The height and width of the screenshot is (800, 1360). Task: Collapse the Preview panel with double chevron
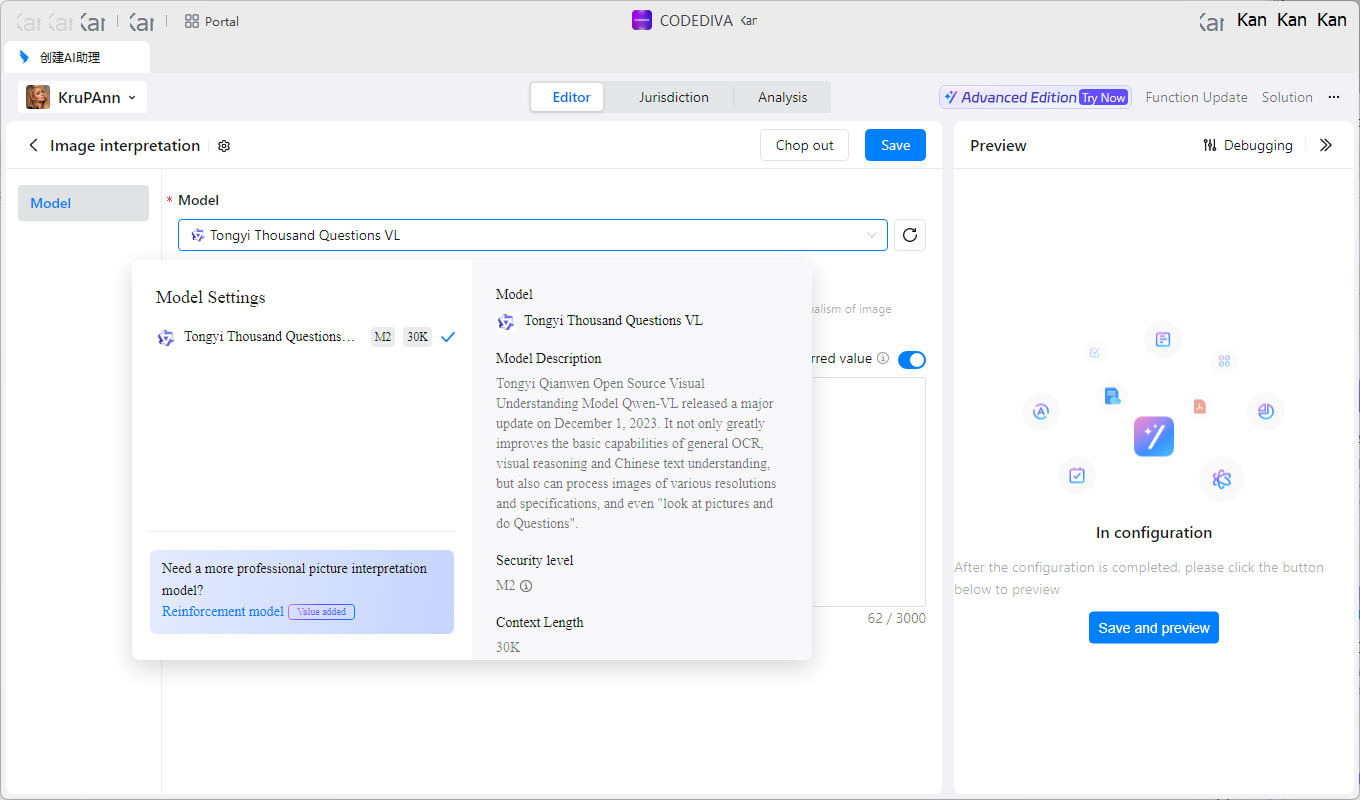pos(1325,146)
